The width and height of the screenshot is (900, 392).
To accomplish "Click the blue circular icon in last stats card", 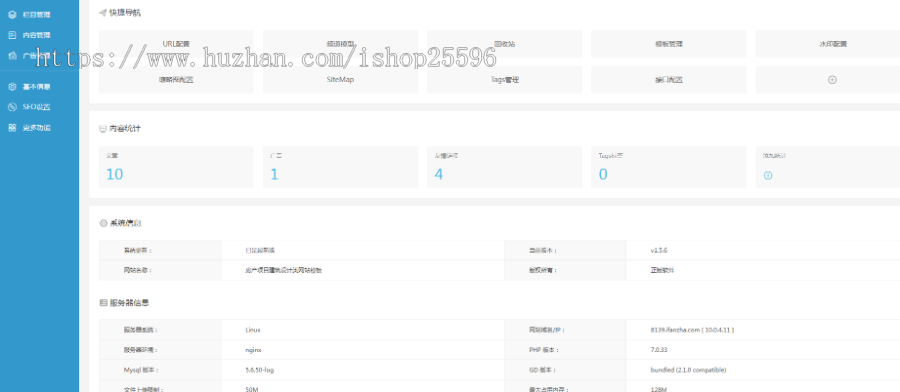I will 768,176.
